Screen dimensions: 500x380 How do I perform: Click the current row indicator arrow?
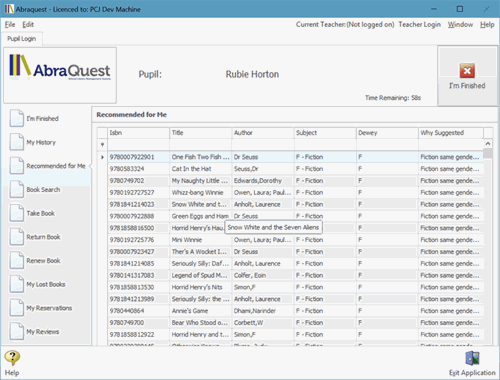102,157
